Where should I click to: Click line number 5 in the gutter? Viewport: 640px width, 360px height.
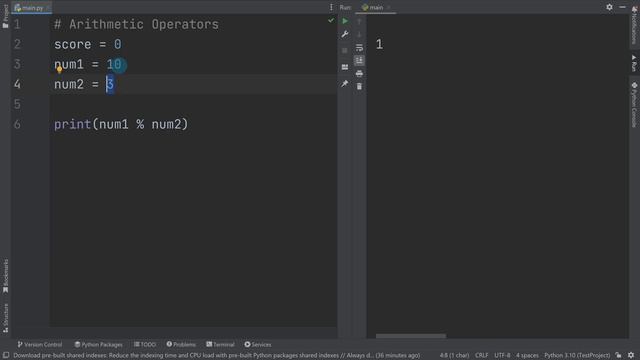[17, 104]
